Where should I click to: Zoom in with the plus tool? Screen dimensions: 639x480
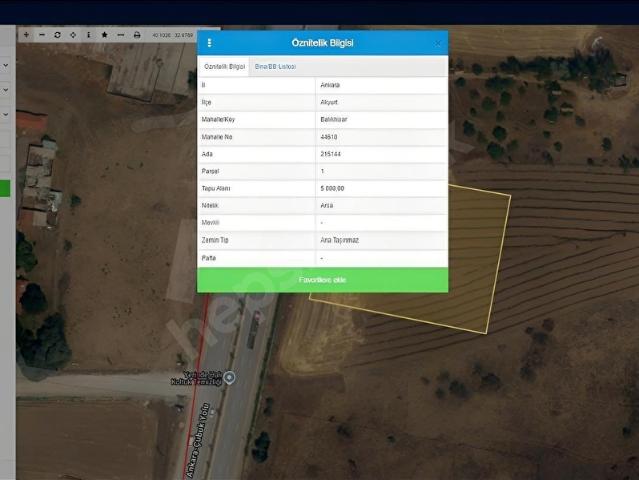click(26, 35)
